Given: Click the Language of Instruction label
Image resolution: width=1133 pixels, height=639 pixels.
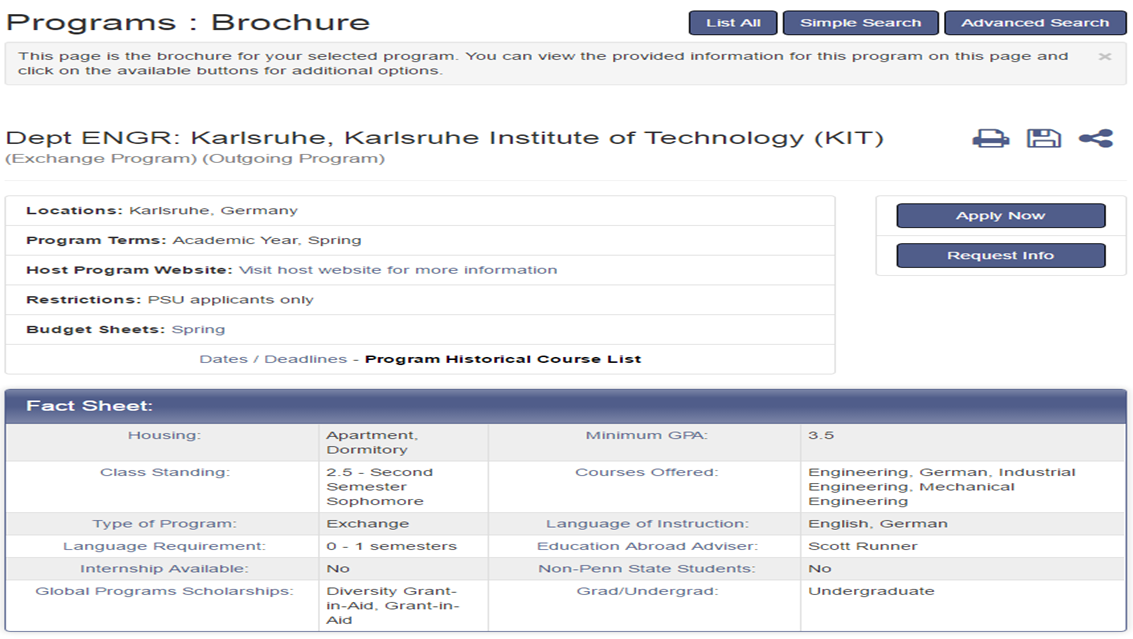Looking at the screenshot, I should tap(647, 523).
